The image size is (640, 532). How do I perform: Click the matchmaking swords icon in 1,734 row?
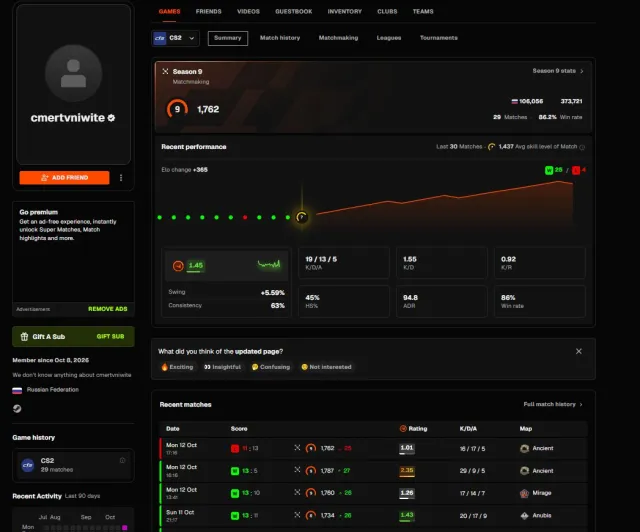point(297,515)
